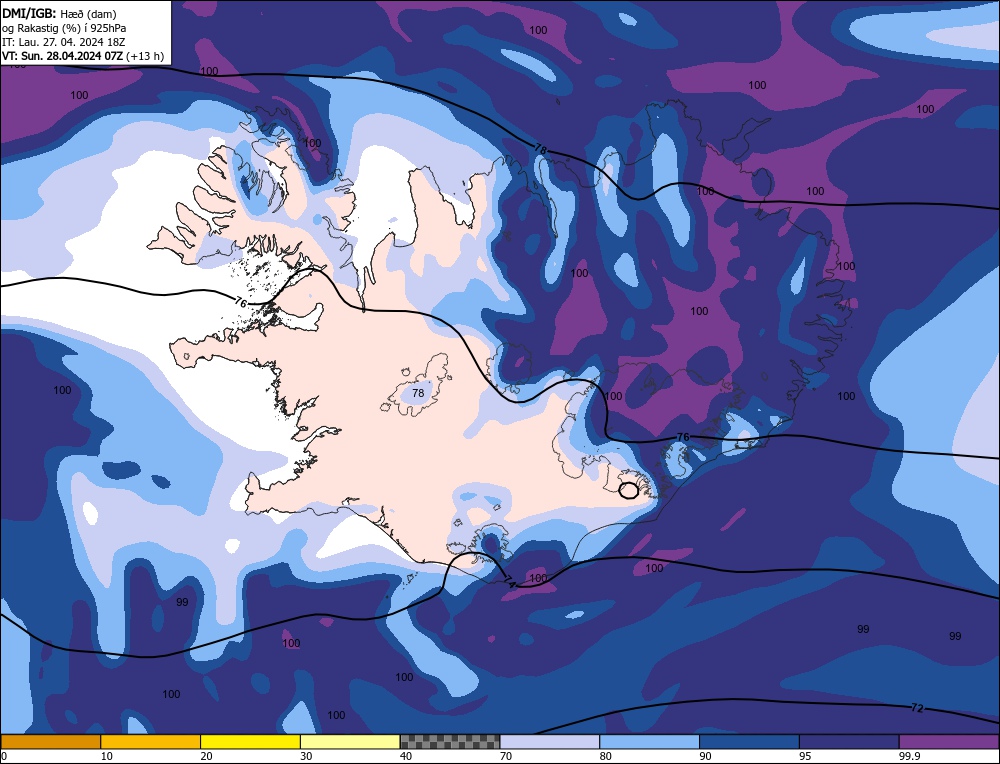The width and height of the screenshot is (1000, 764).
Task: Click the 'og Rakastig (%) í 925hPa' line
Action: (x=64, y=28)
